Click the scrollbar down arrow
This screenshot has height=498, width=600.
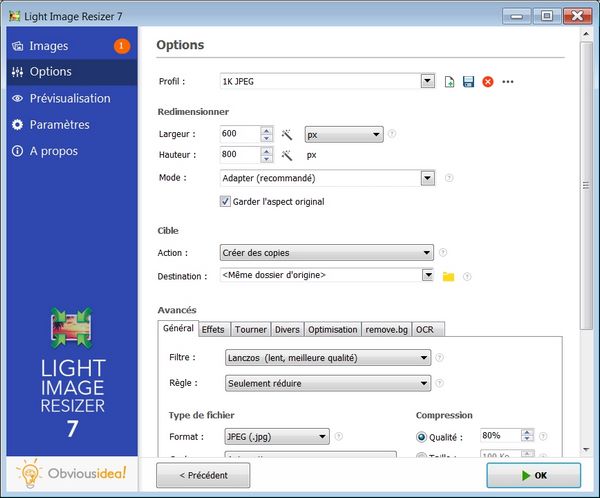pyautogui.click(x=586, y=450)
